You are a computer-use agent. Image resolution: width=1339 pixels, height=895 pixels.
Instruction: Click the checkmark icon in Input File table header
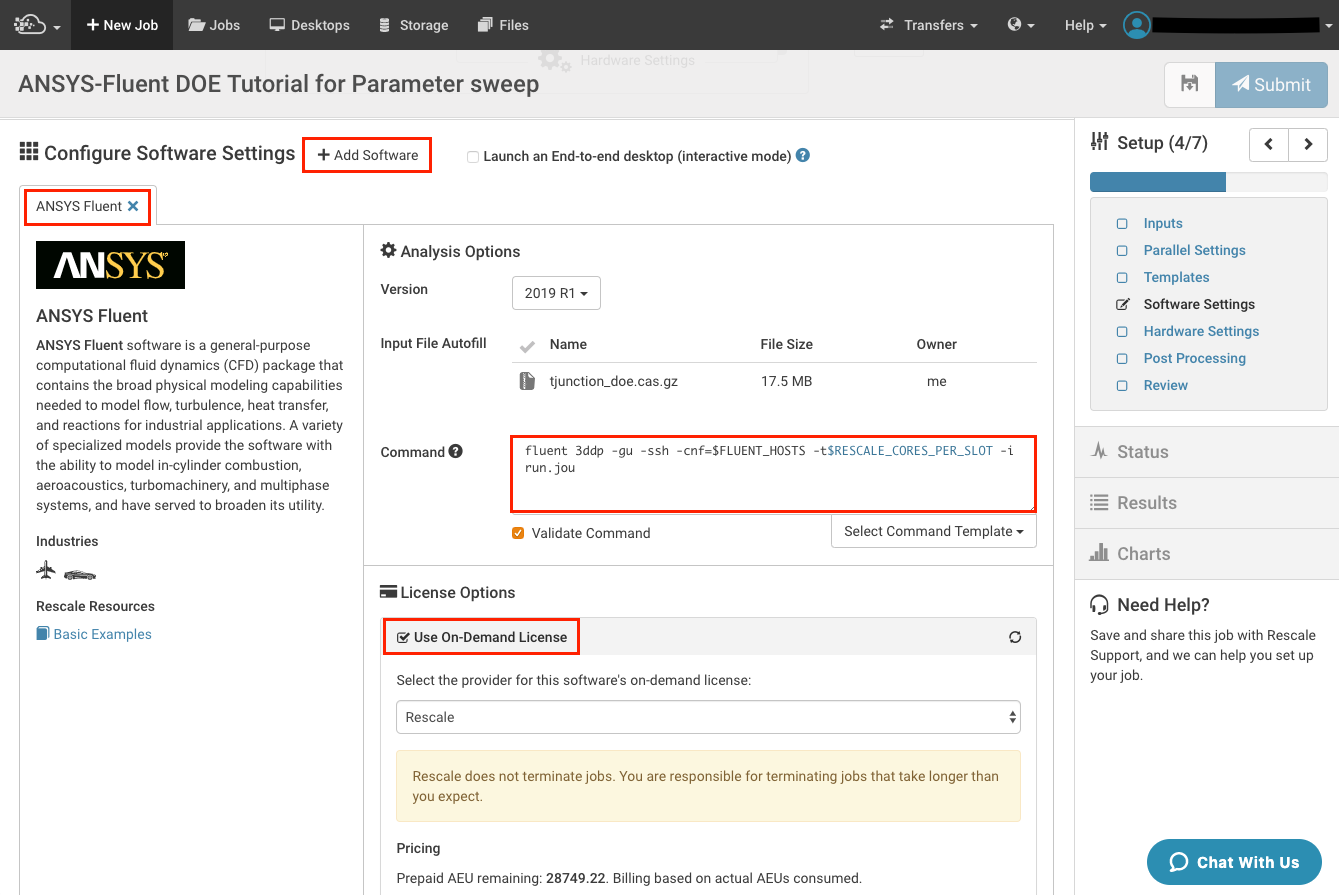point(527,346)
